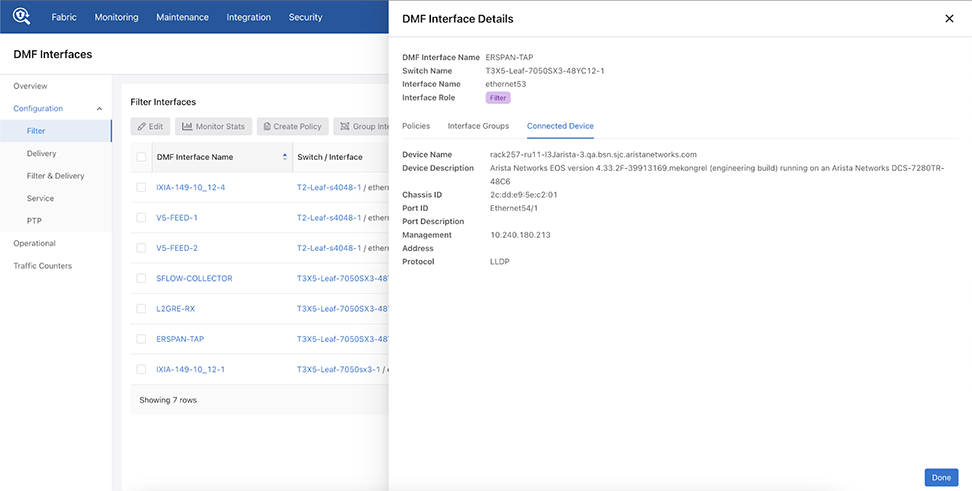Image resolution: width=972 pixels, height=491 pixels.
Task: Select Traffic Counters in the sidebar
Action: [43, 266]
